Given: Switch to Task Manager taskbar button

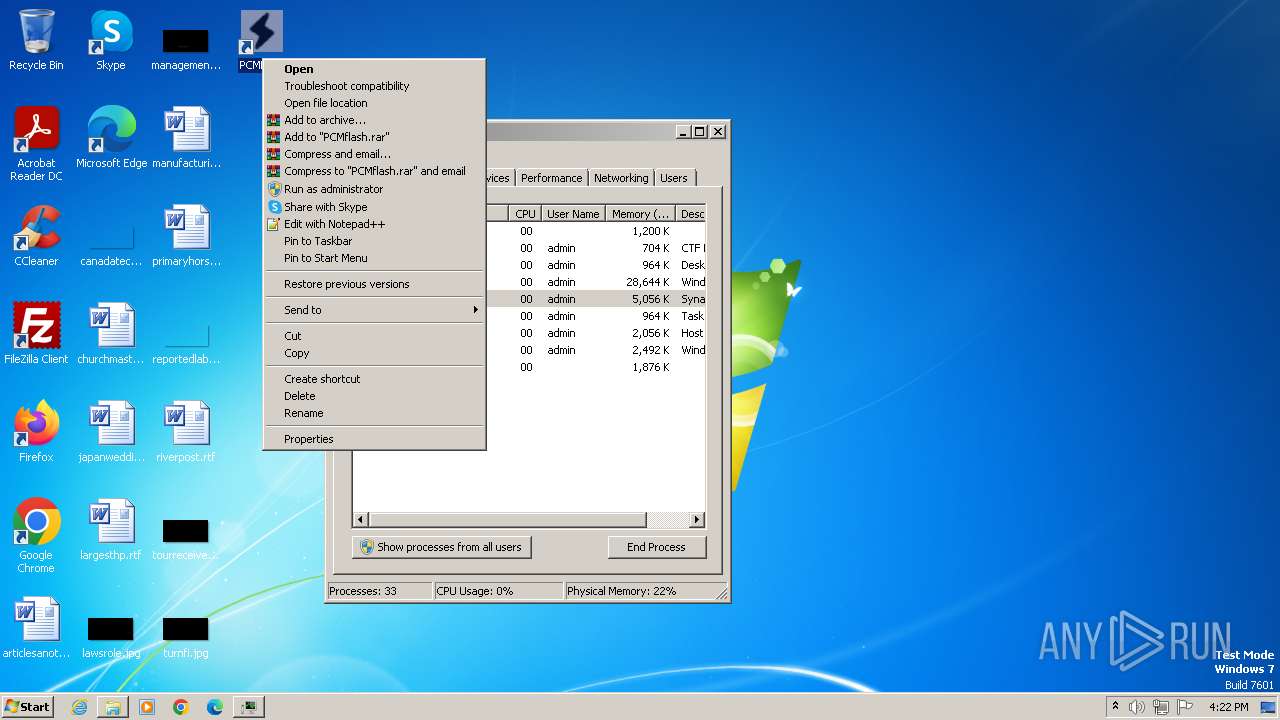Looking at the screenshot, I should tap(249, 707).
